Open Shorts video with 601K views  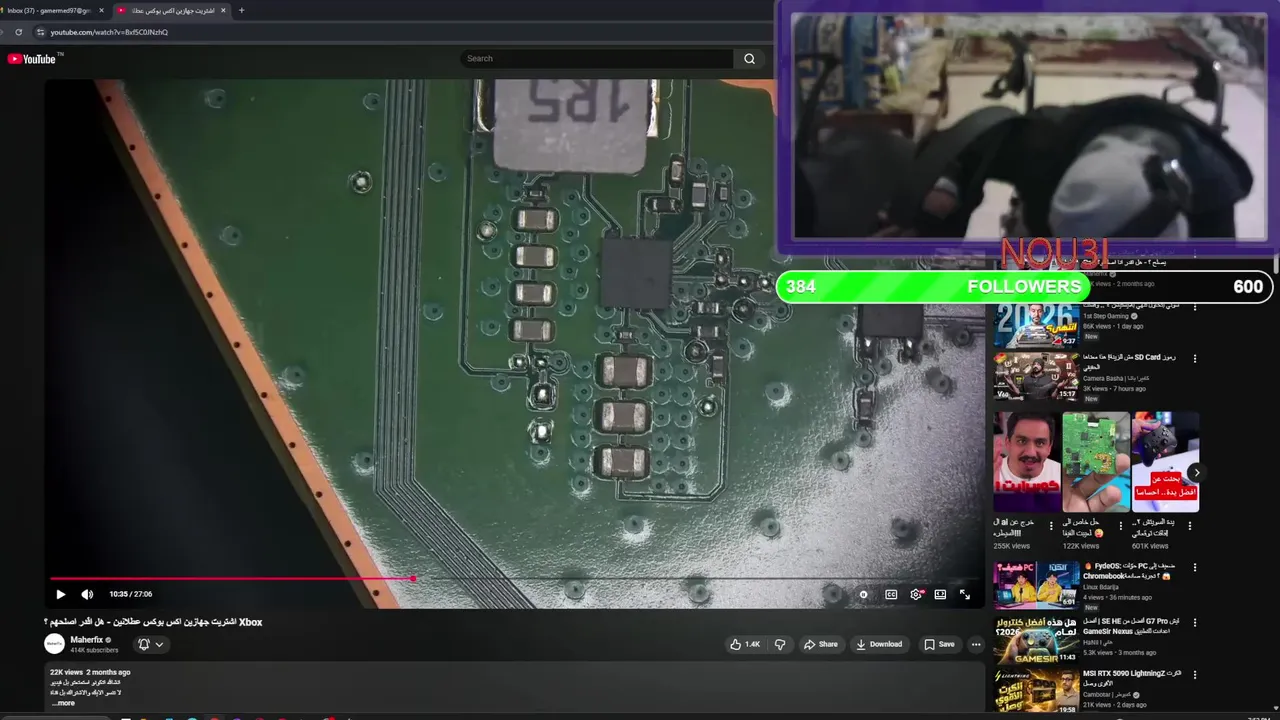(1165, 462)
